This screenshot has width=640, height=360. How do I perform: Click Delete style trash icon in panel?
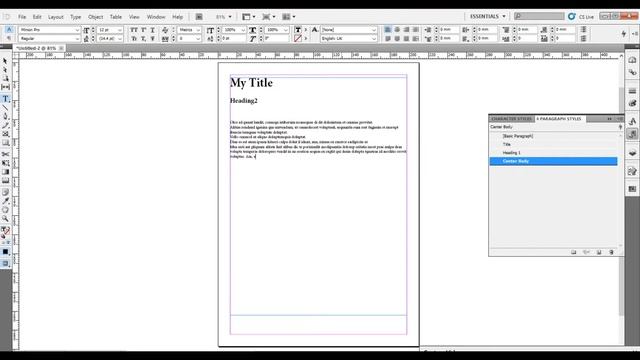[611, 252]
